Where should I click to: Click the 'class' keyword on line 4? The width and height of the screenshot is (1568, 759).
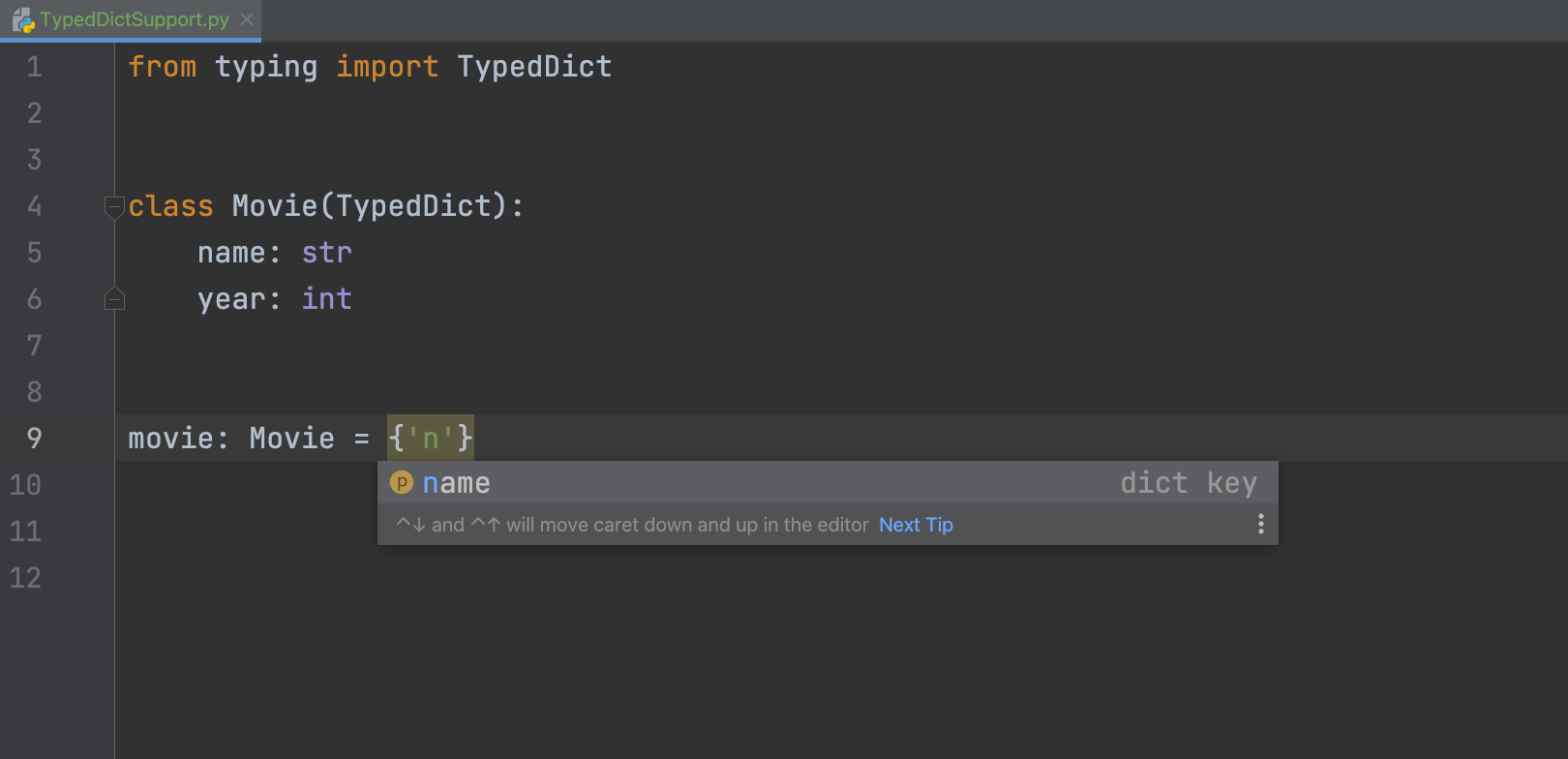(x=170, y=206)
